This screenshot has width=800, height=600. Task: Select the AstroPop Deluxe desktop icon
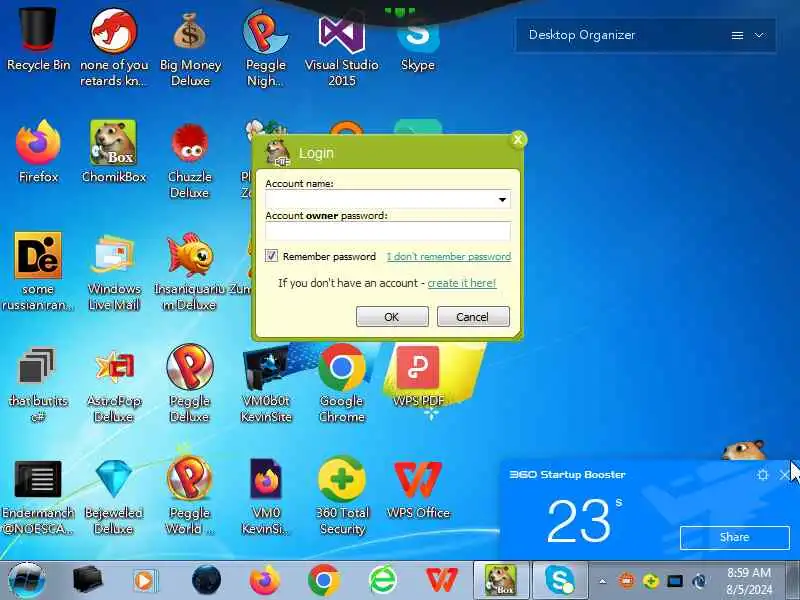tap(113, 384)
